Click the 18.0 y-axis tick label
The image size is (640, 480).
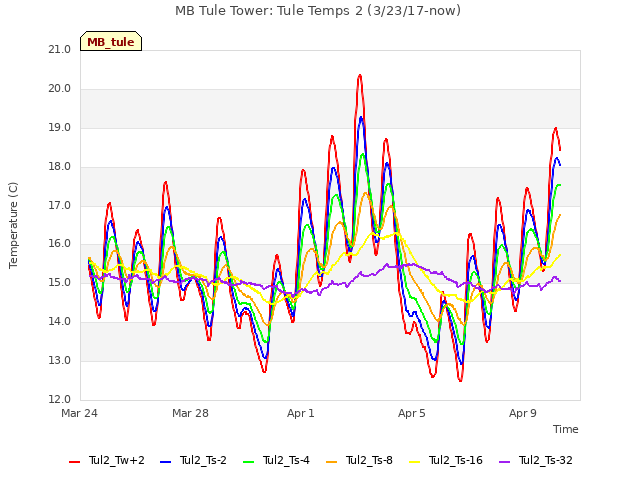tap(60, 167)
